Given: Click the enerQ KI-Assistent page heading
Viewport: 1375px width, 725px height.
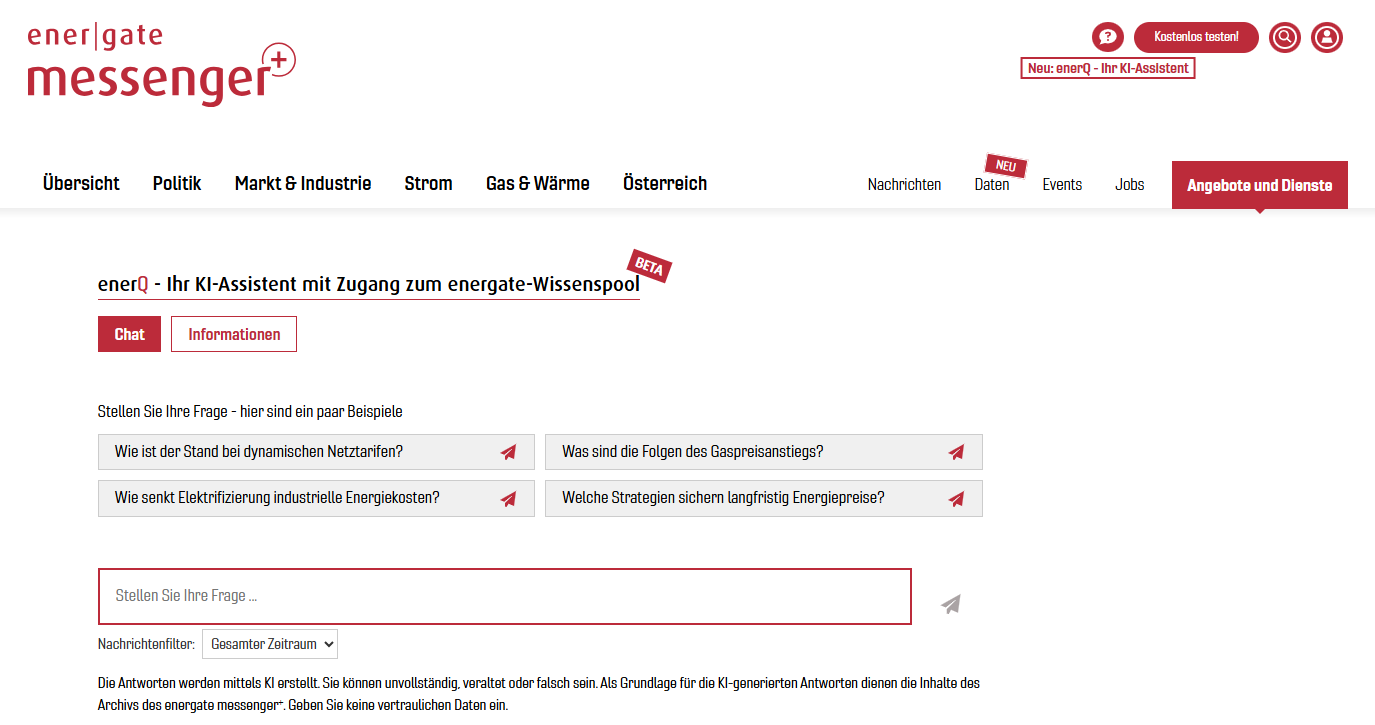Looking at the screenshot, I should click(x=369, y=284).
